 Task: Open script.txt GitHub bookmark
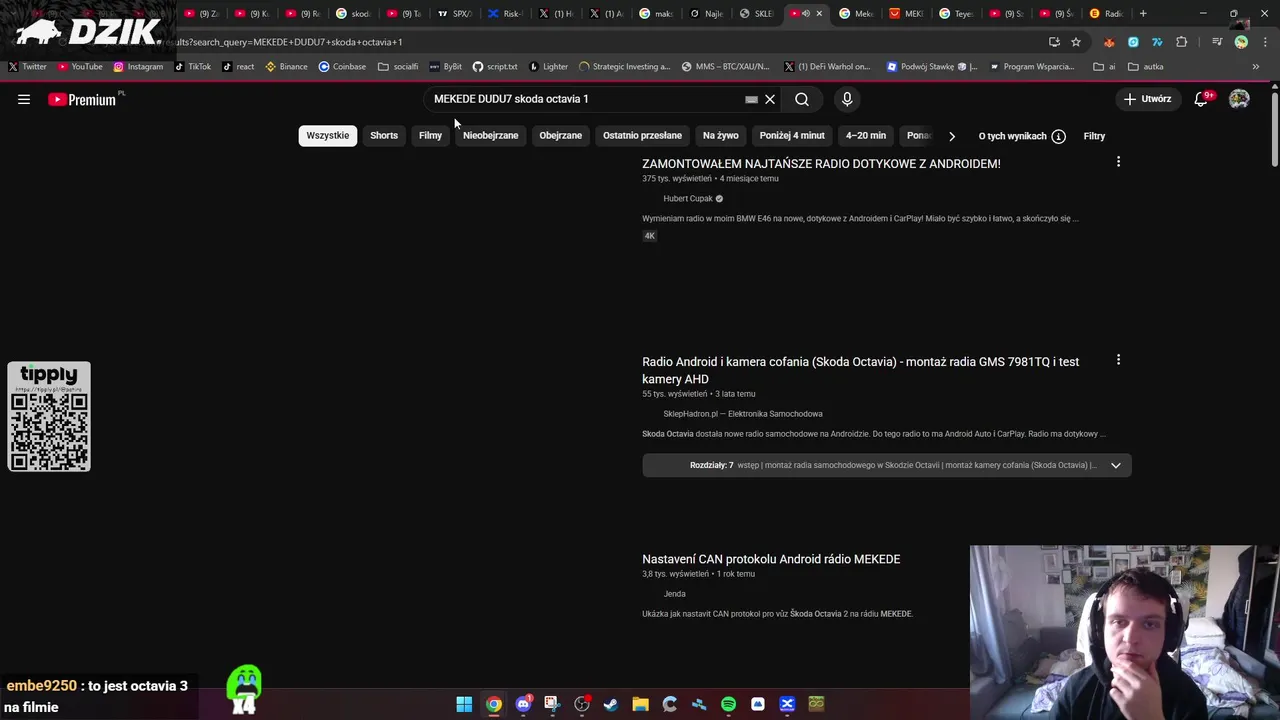point(495,67)
